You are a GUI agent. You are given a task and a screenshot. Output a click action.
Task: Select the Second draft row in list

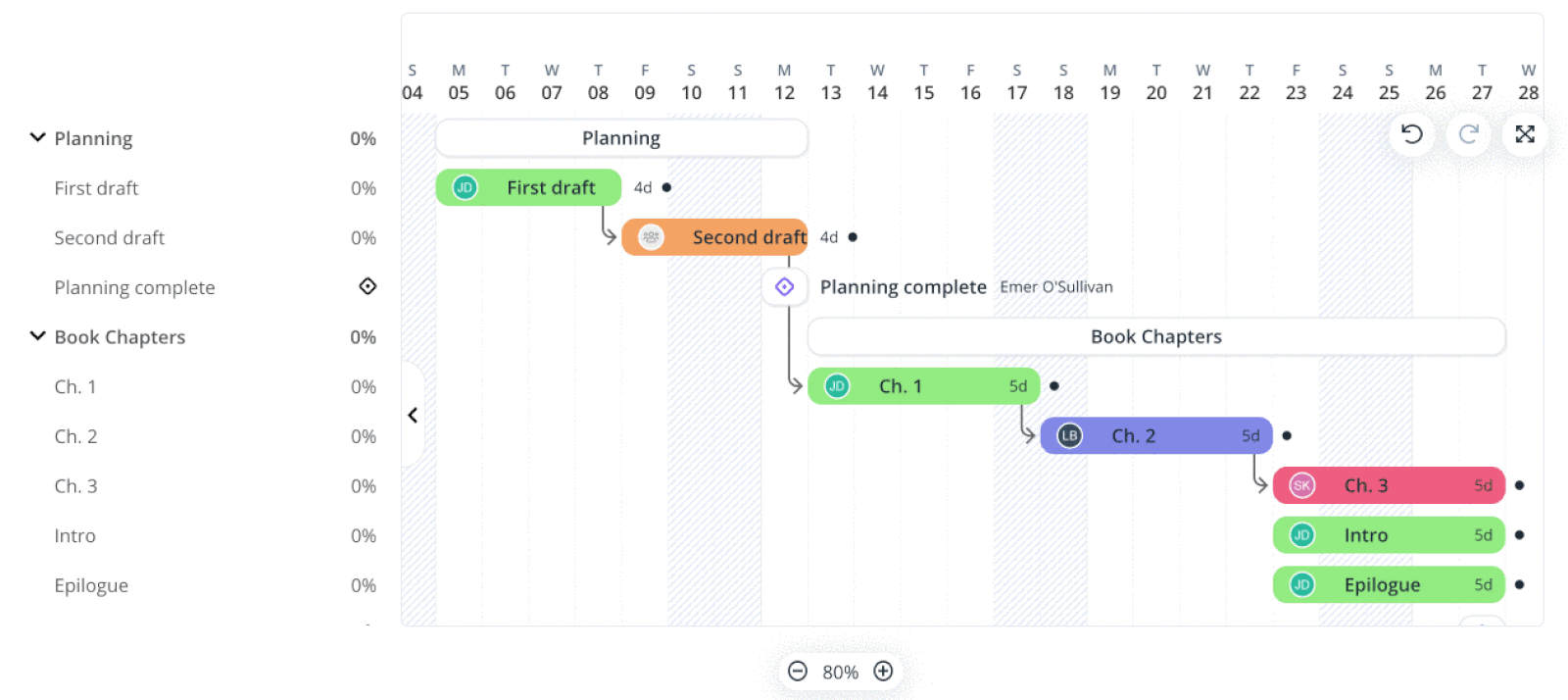[x=110, y=238]
